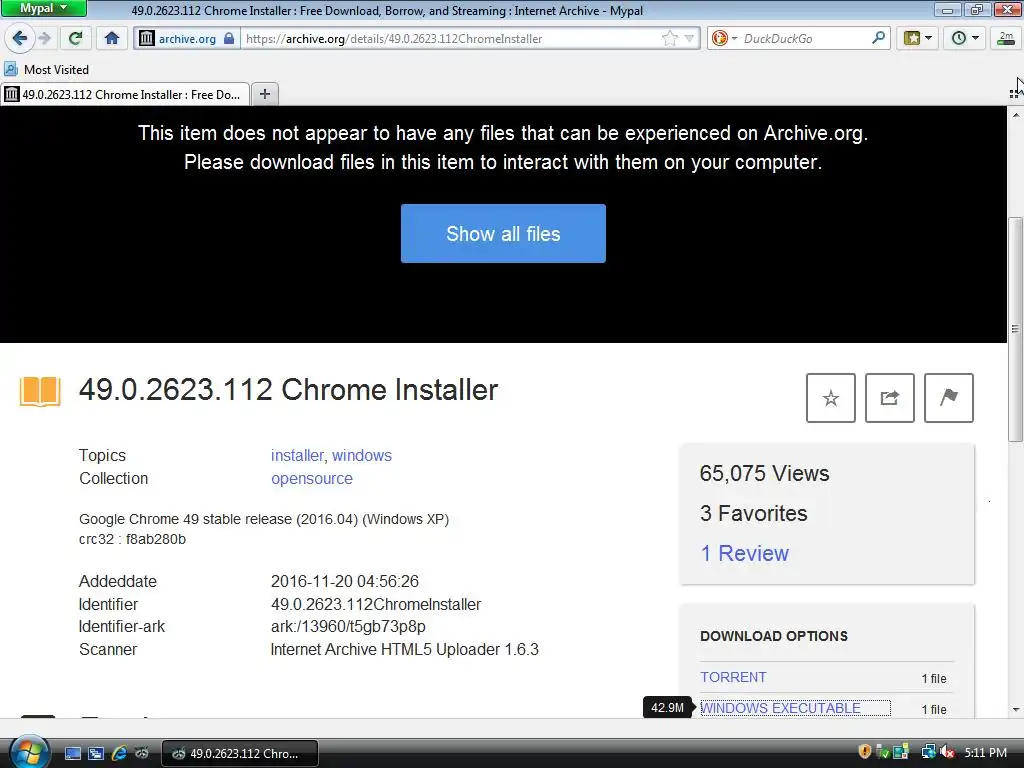Screen dimensions: 1024x768
Task: Favorite this item with the star button
Action: coord(831,398)
